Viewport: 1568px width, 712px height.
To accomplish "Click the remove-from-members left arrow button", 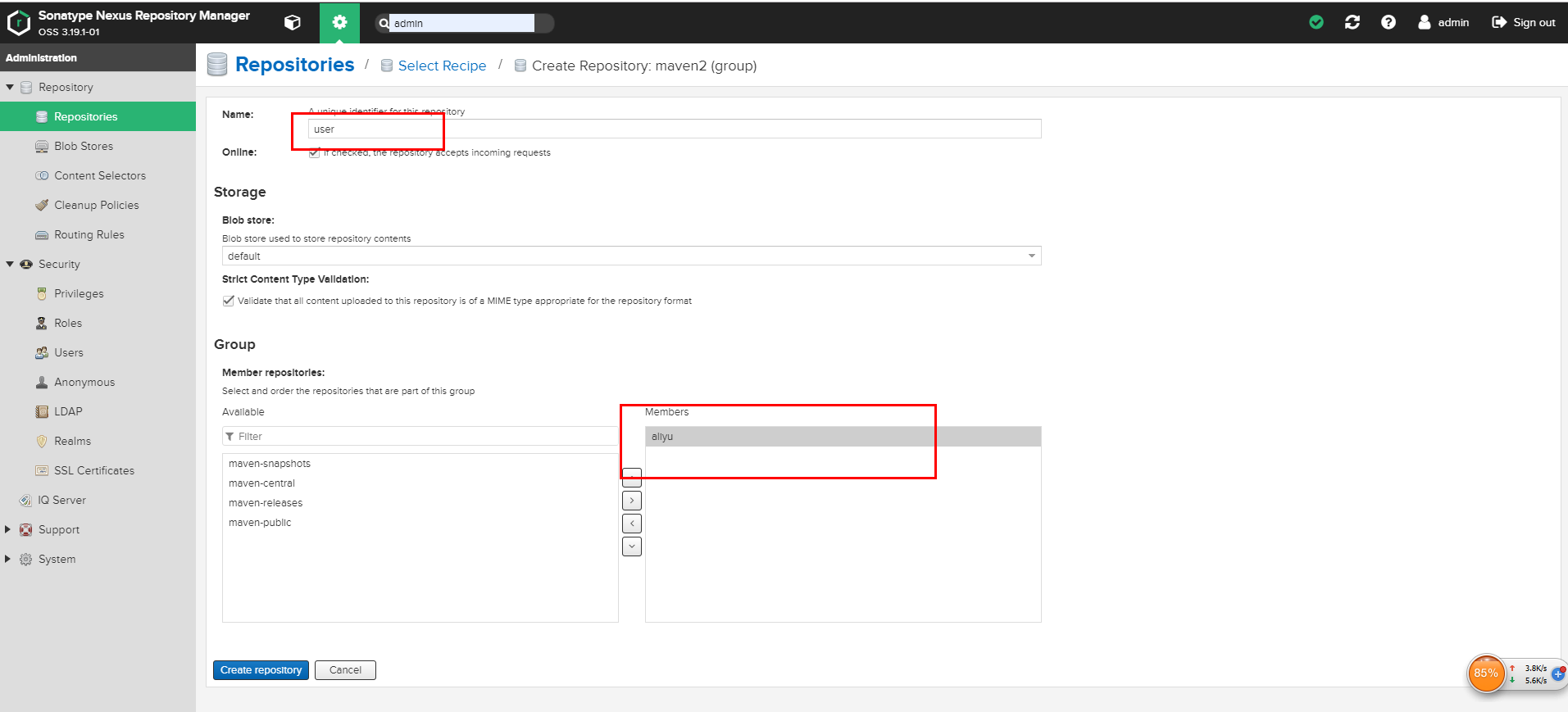I will tap(632, 524).
